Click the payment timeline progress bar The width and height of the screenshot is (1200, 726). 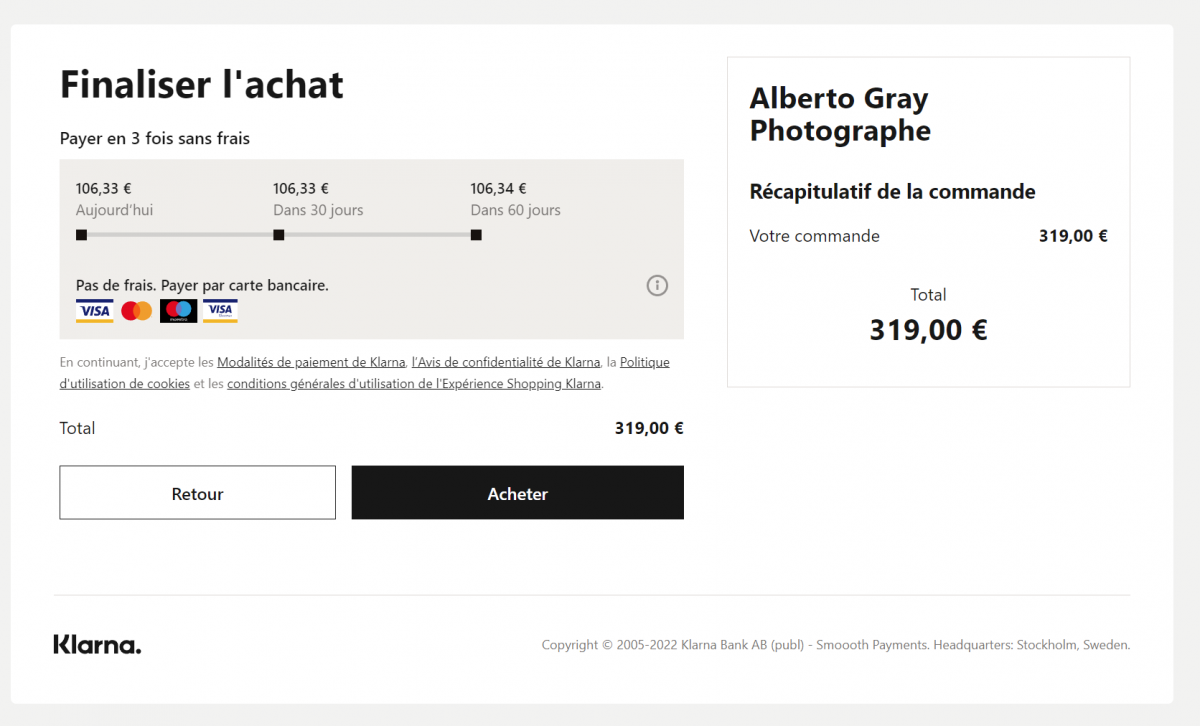coord(279,235)
